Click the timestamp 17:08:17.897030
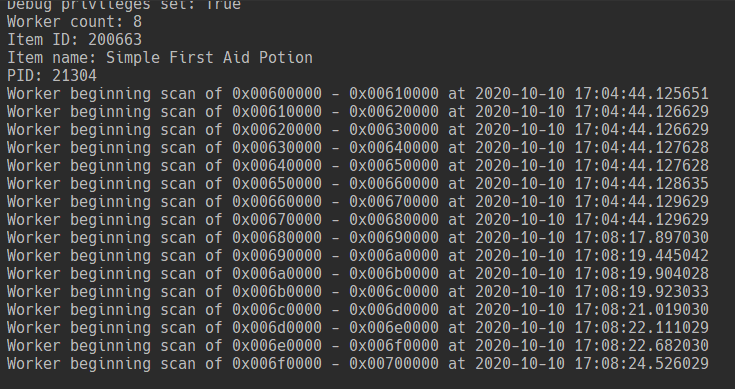Screen dimensions: 735x389 (x=642, y=238)
